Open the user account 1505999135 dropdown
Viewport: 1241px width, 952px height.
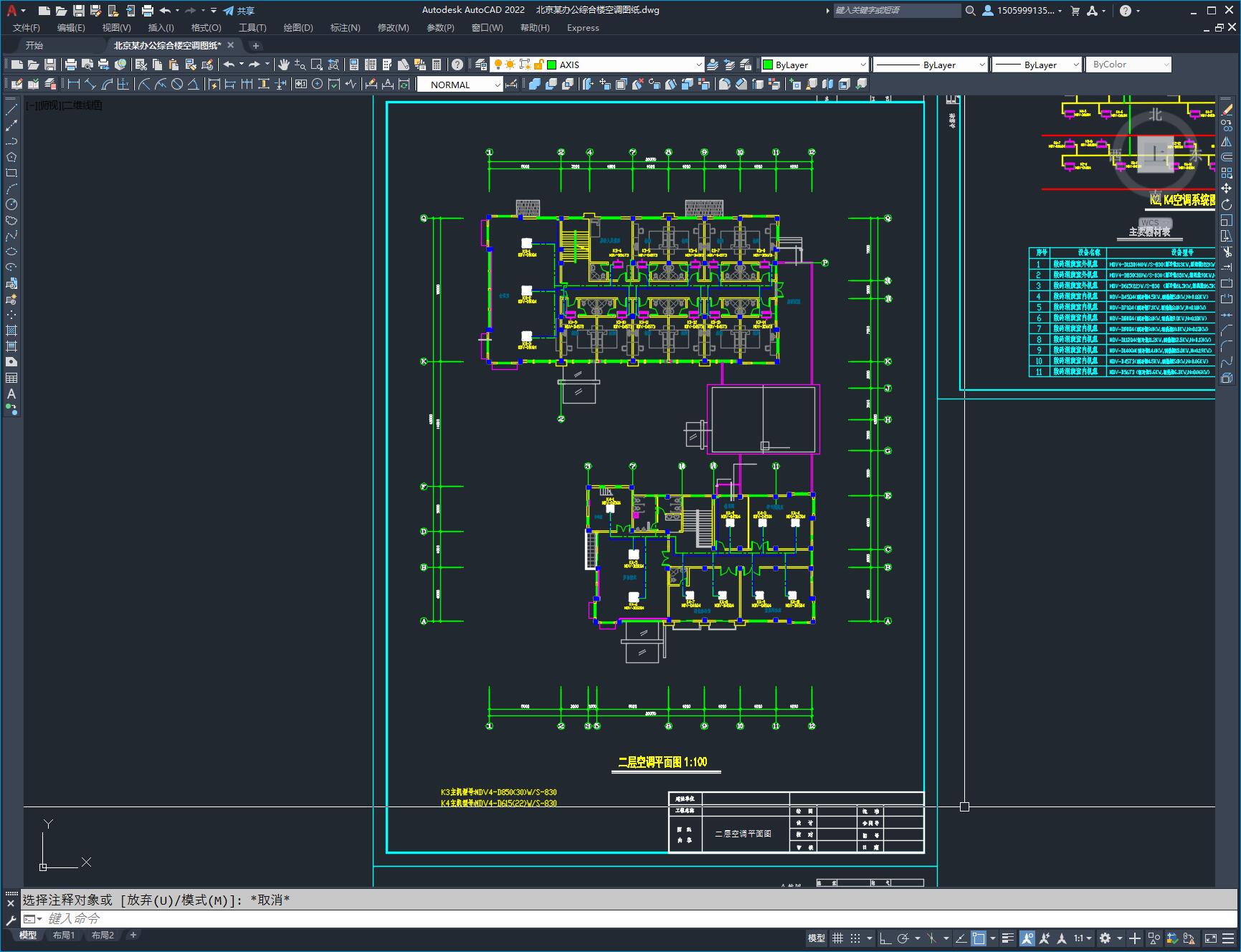[x=1022, y=11]
